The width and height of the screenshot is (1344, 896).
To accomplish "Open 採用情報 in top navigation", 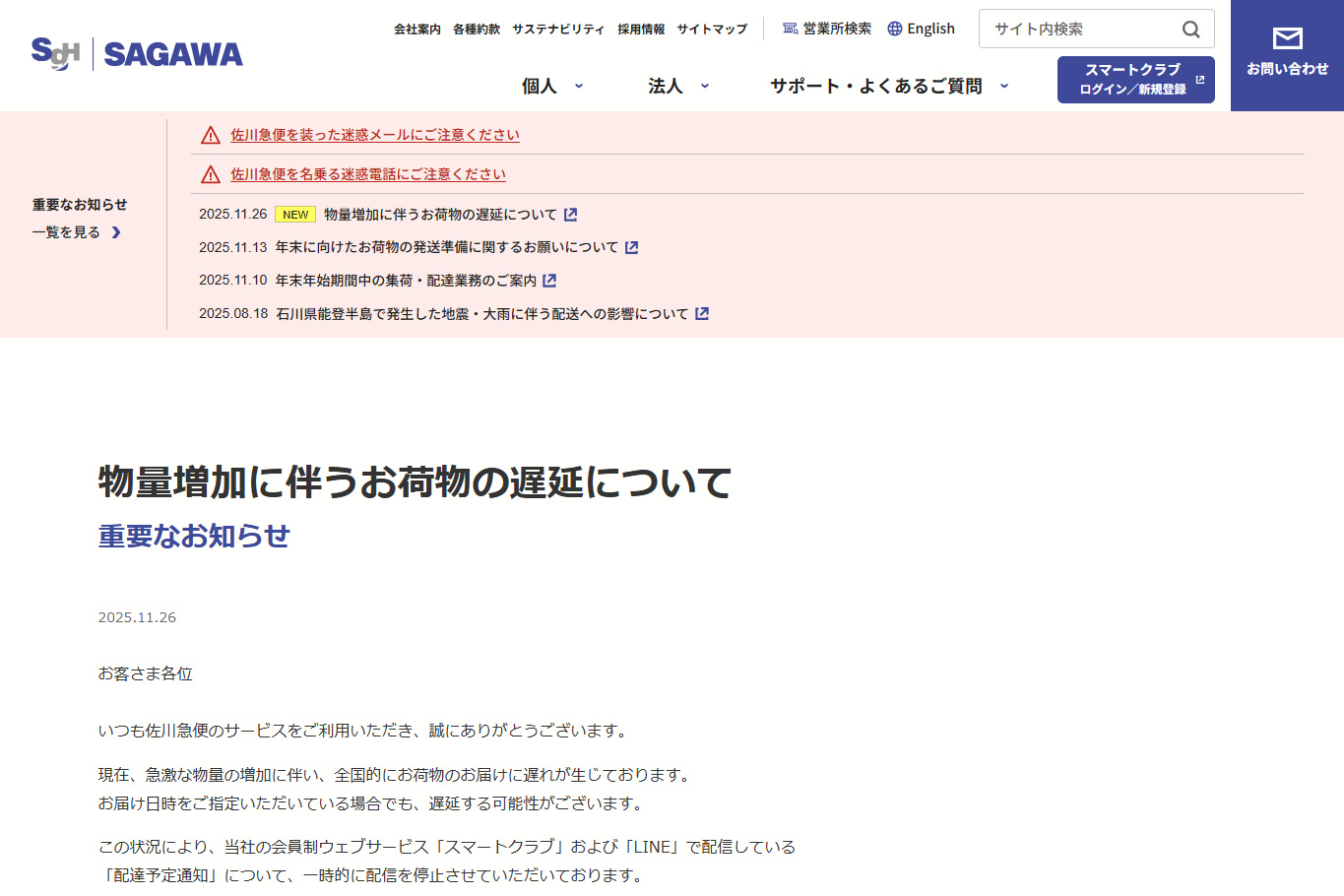I will pos(641,30).
